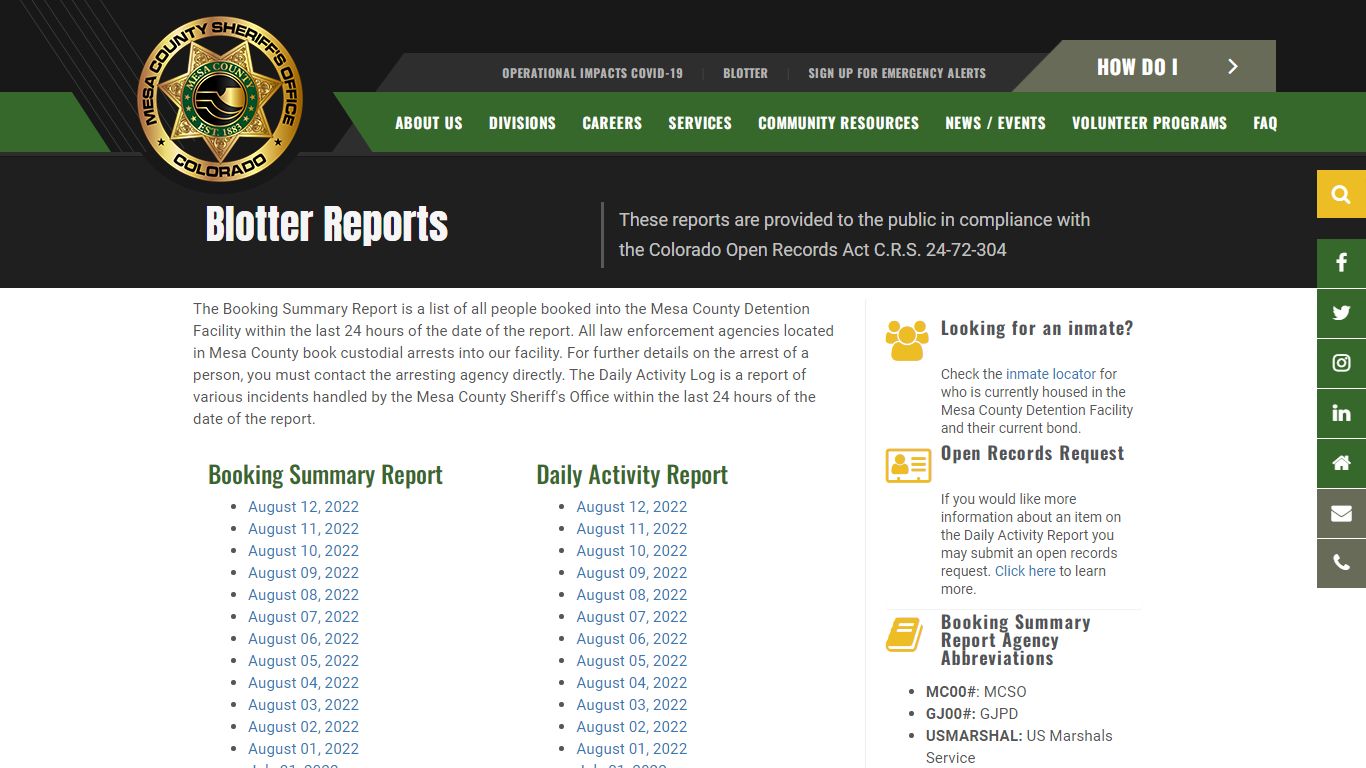Click the GJ00#: GJPD abbreviation entry
Image resolution: width=1366 pixels, height=768 pixels.
click(972, 714)
